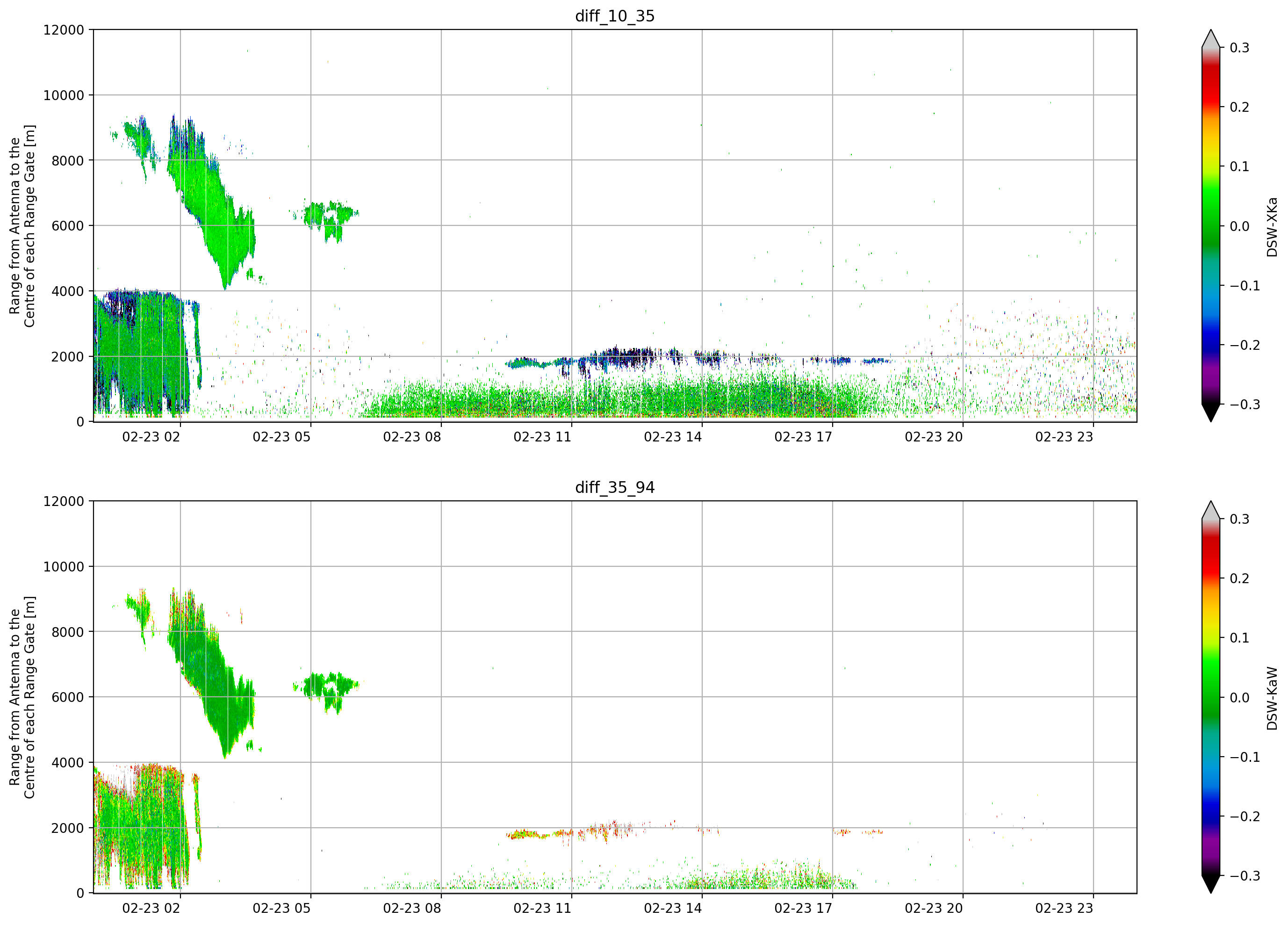Image resolution: width=1288 pixels, height=925 pixels.
Task: Click the 2000 tick label on diff_10_35 axis
Action: 68,357
